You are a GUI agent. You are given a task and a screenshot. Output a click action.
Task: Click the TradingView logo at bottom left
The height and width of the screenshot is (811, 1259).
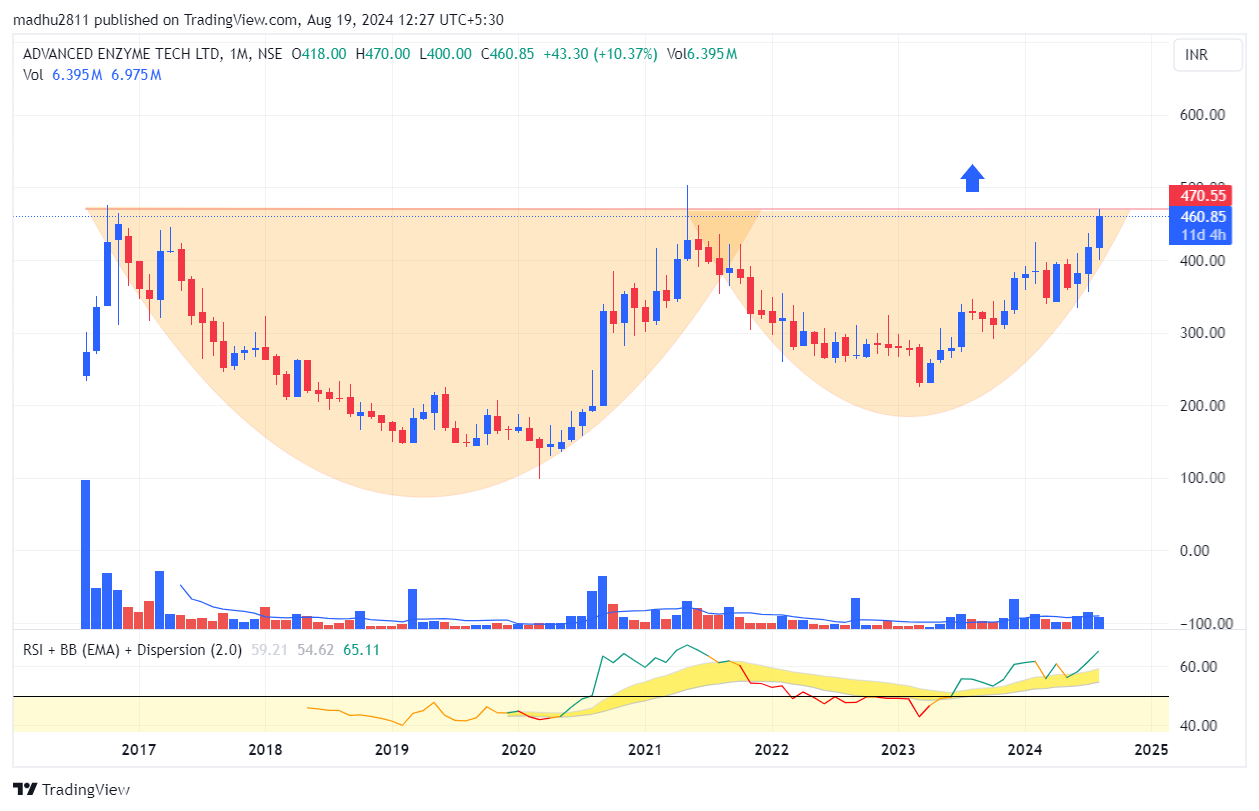coord(71,789)
